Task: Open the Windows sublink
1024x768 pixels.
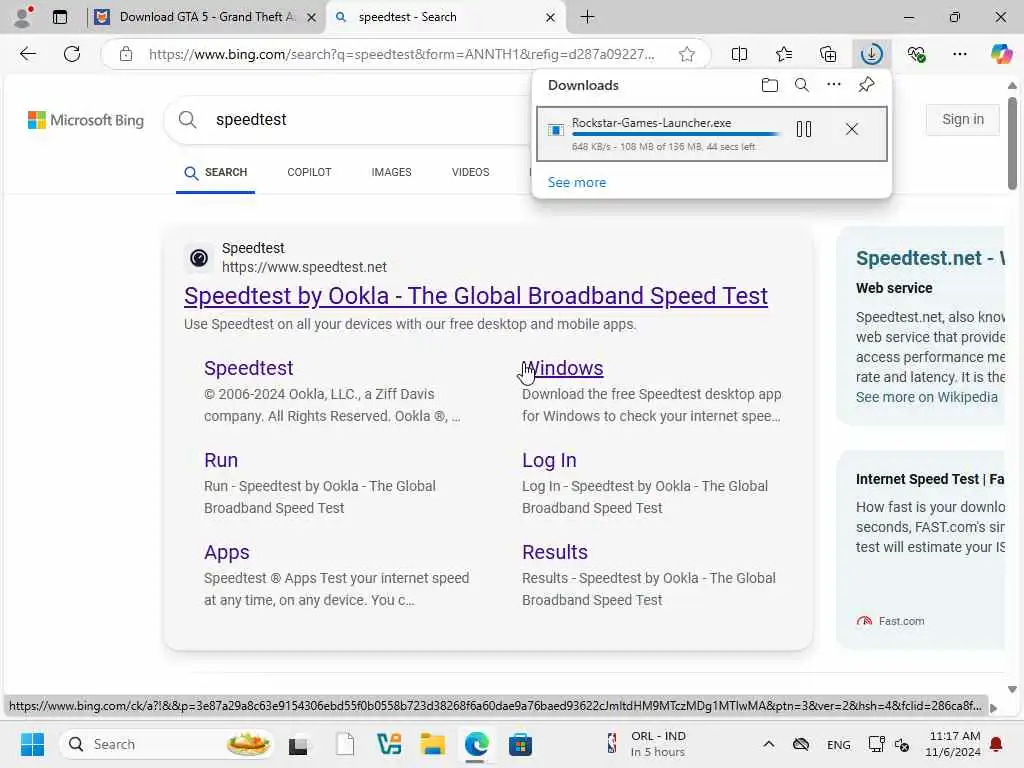Action: pos(562,368)
